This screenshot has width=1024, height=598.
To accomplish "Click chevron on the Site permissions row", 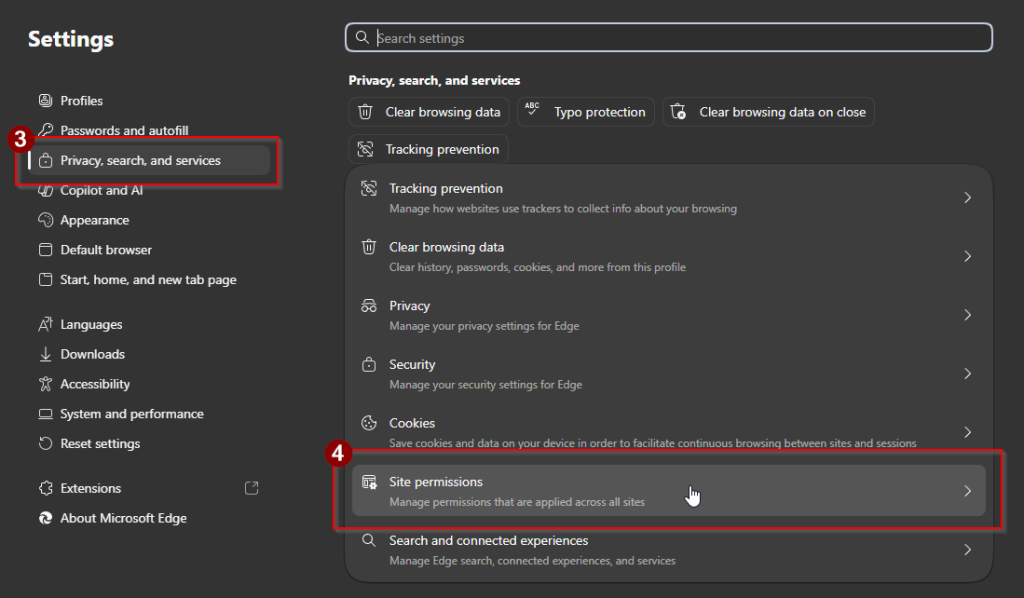I will (x=968, y=491).
